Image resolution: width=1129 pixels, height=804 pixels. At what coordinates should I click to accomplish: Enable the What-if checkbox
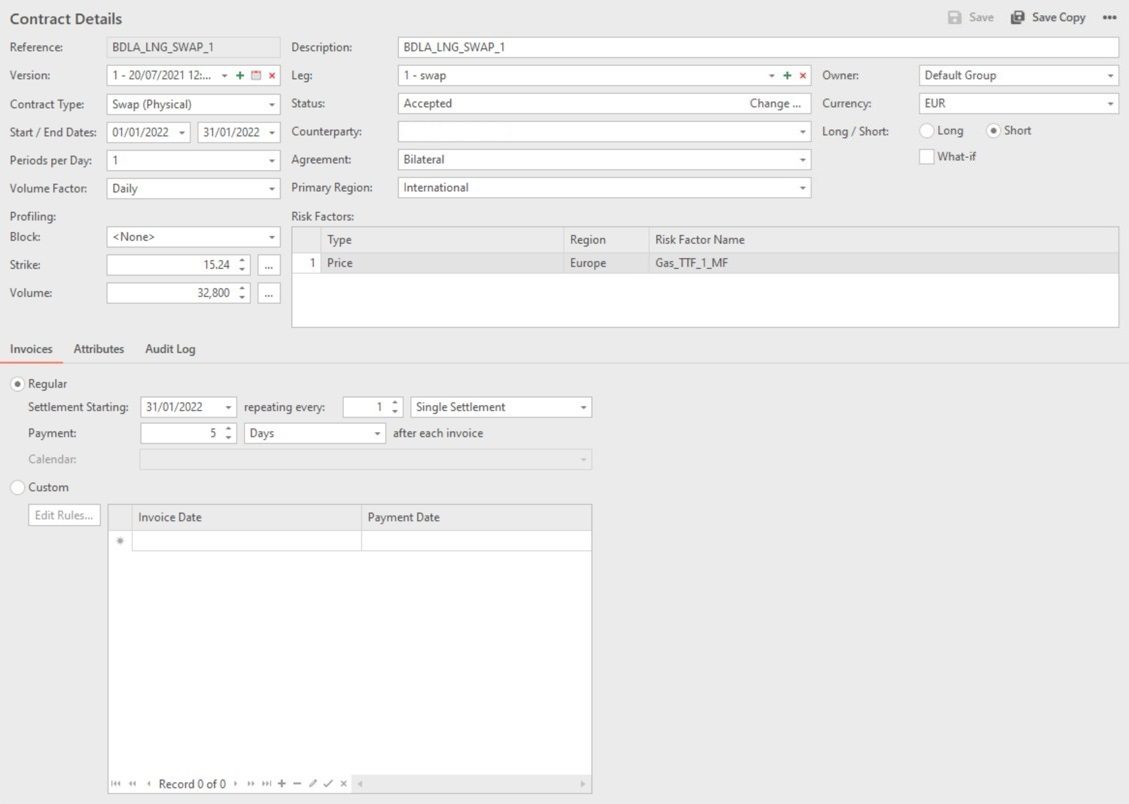point(927,157)
